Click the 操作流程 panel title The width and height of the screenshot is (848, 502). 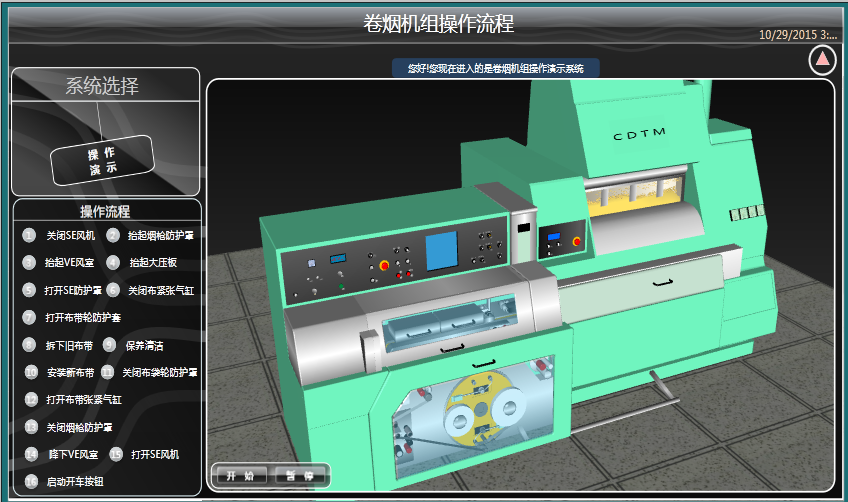coord(105,211)
